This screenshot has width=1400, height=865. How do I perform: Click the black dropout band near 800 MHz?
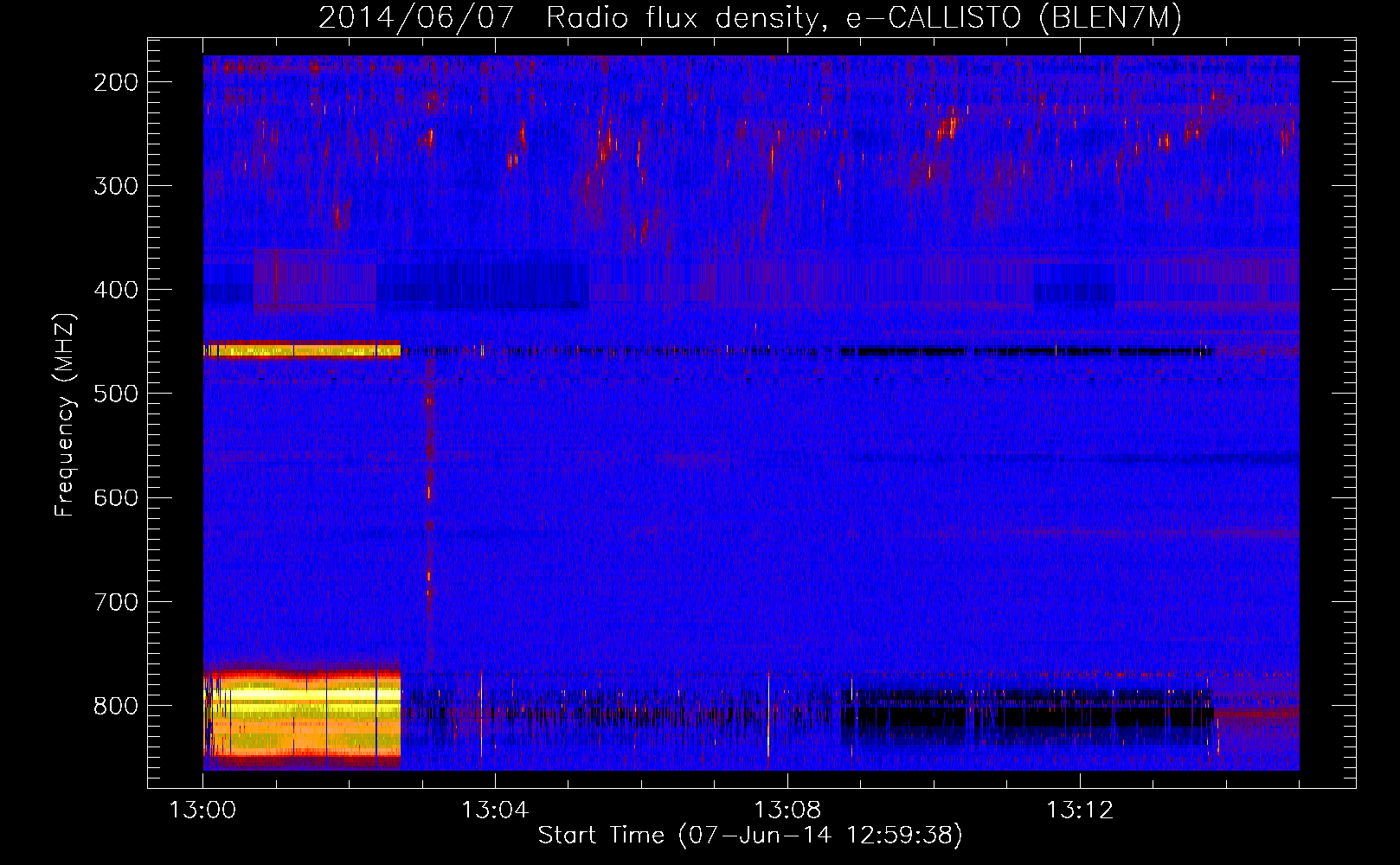(x=1027, y=715)
